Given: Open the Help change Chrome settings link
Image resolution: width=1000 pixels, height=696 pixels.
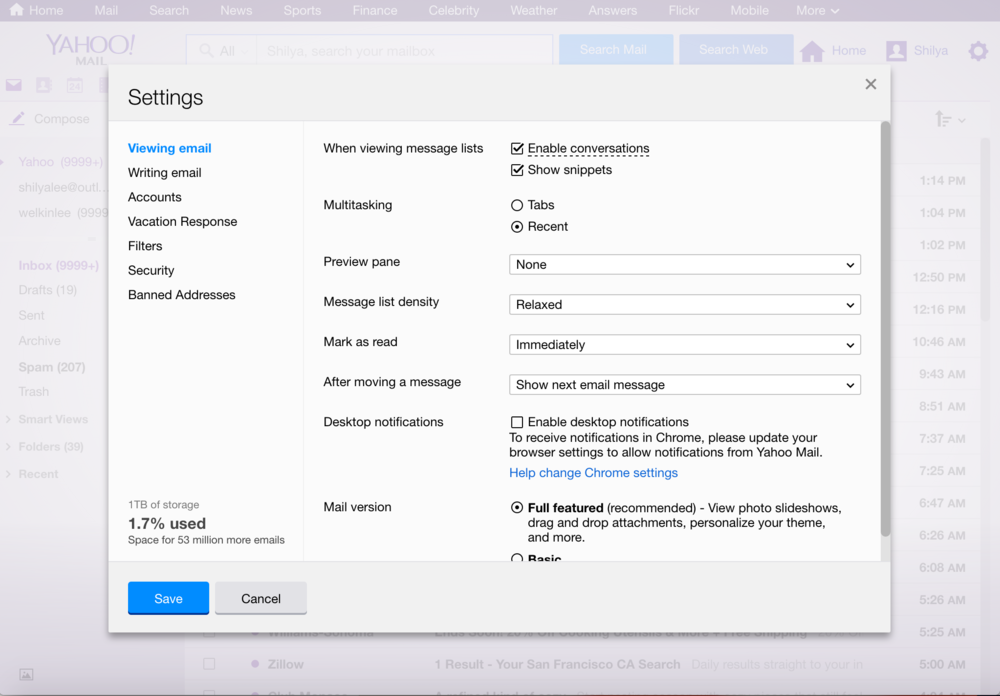Looking at the screenshot, I should coord(593,473).
